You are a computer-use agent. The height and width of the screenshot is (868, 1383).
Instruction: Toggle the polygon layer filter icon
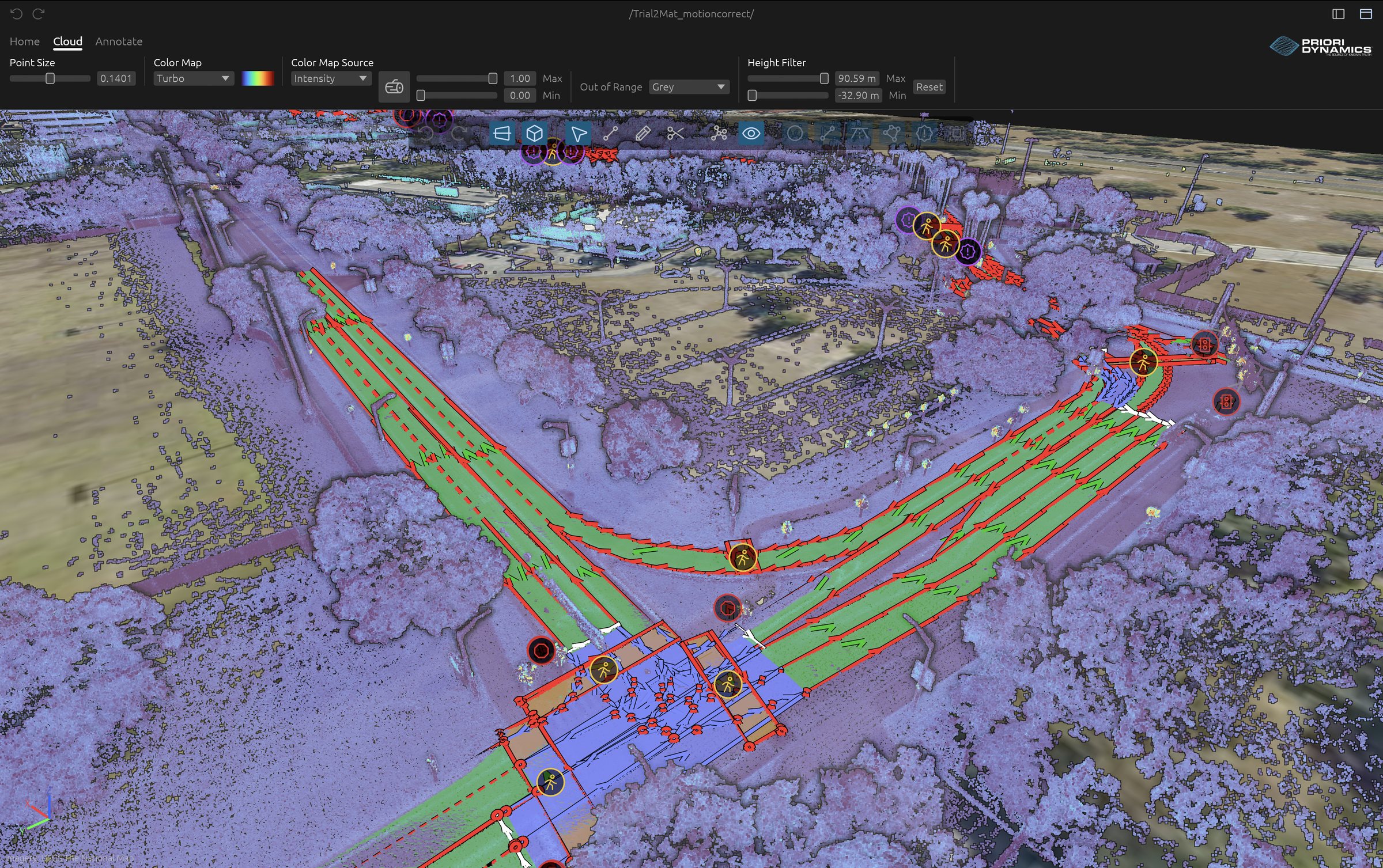point(891,134)
